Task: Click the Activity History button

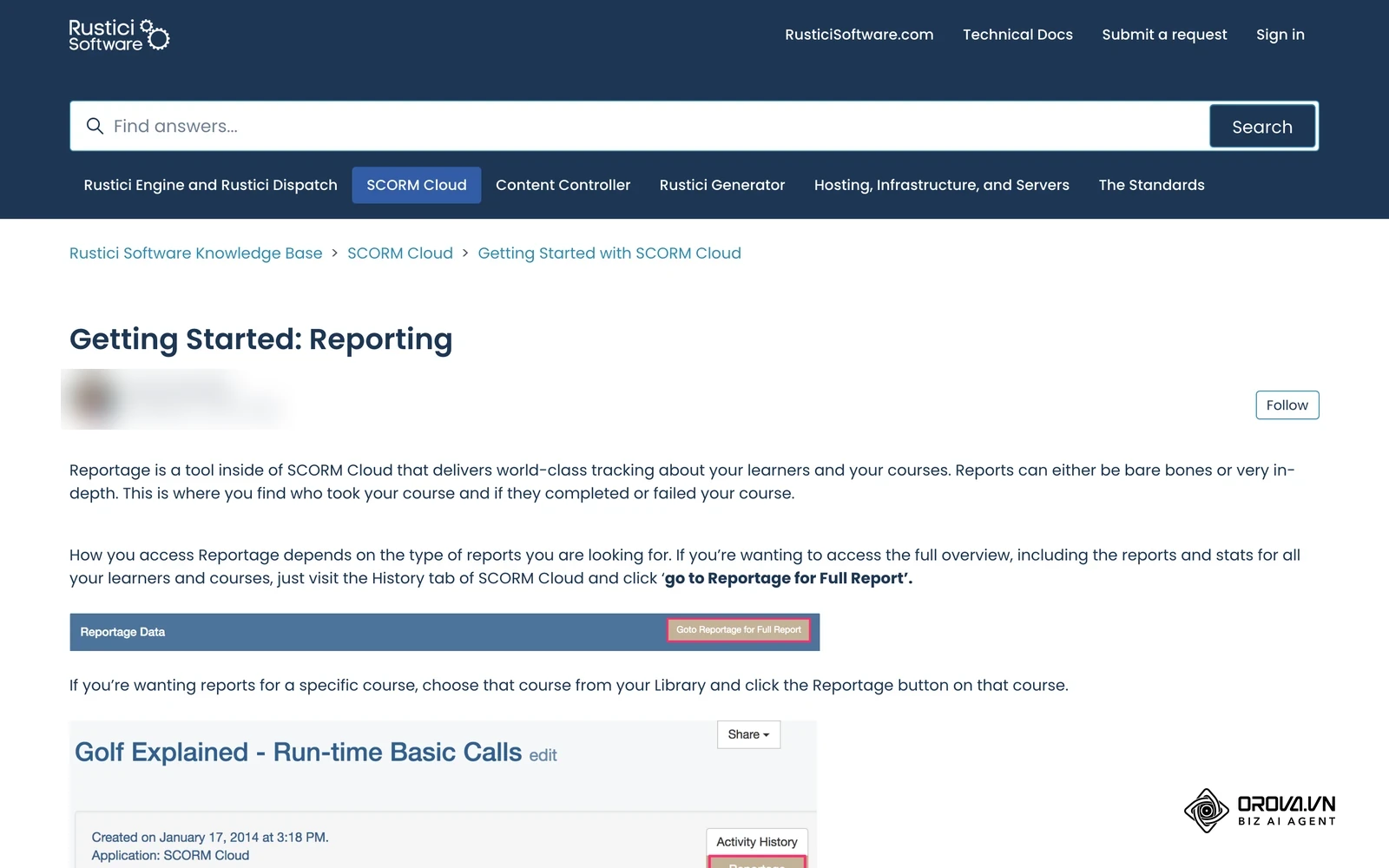Action: tap(757, 842)
